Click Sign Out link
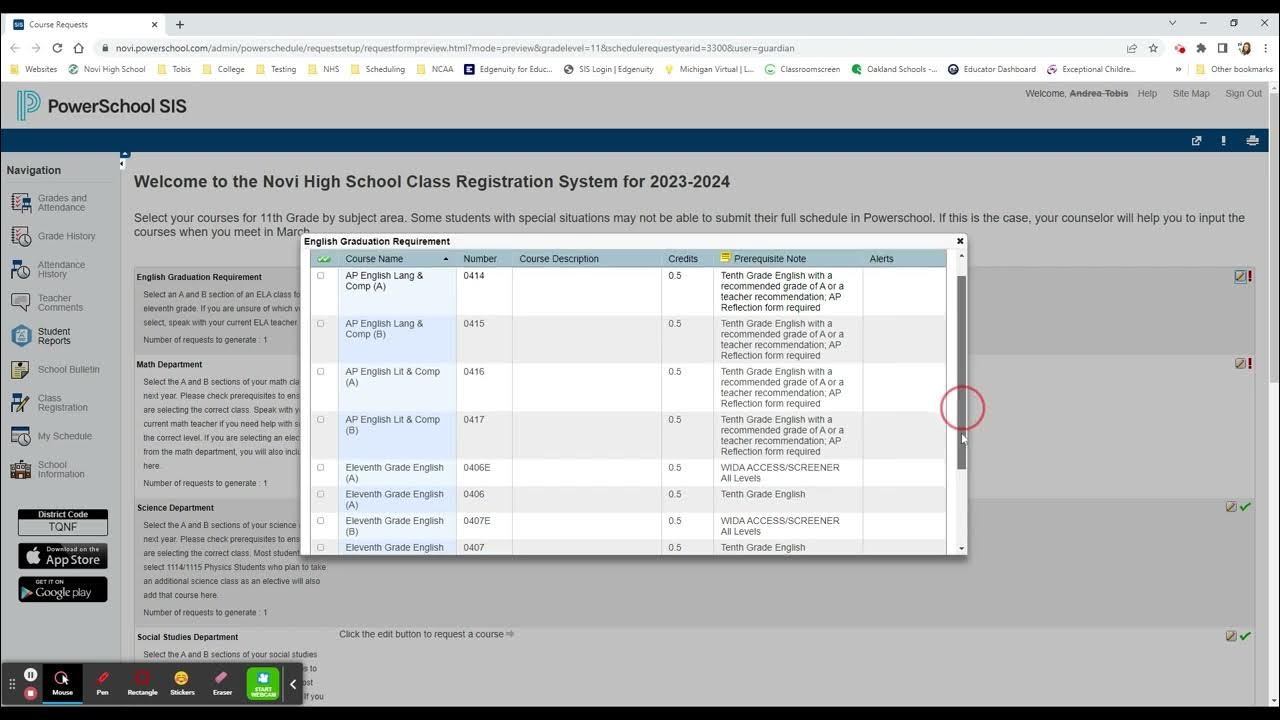1280x720 pixels. 1243,93
